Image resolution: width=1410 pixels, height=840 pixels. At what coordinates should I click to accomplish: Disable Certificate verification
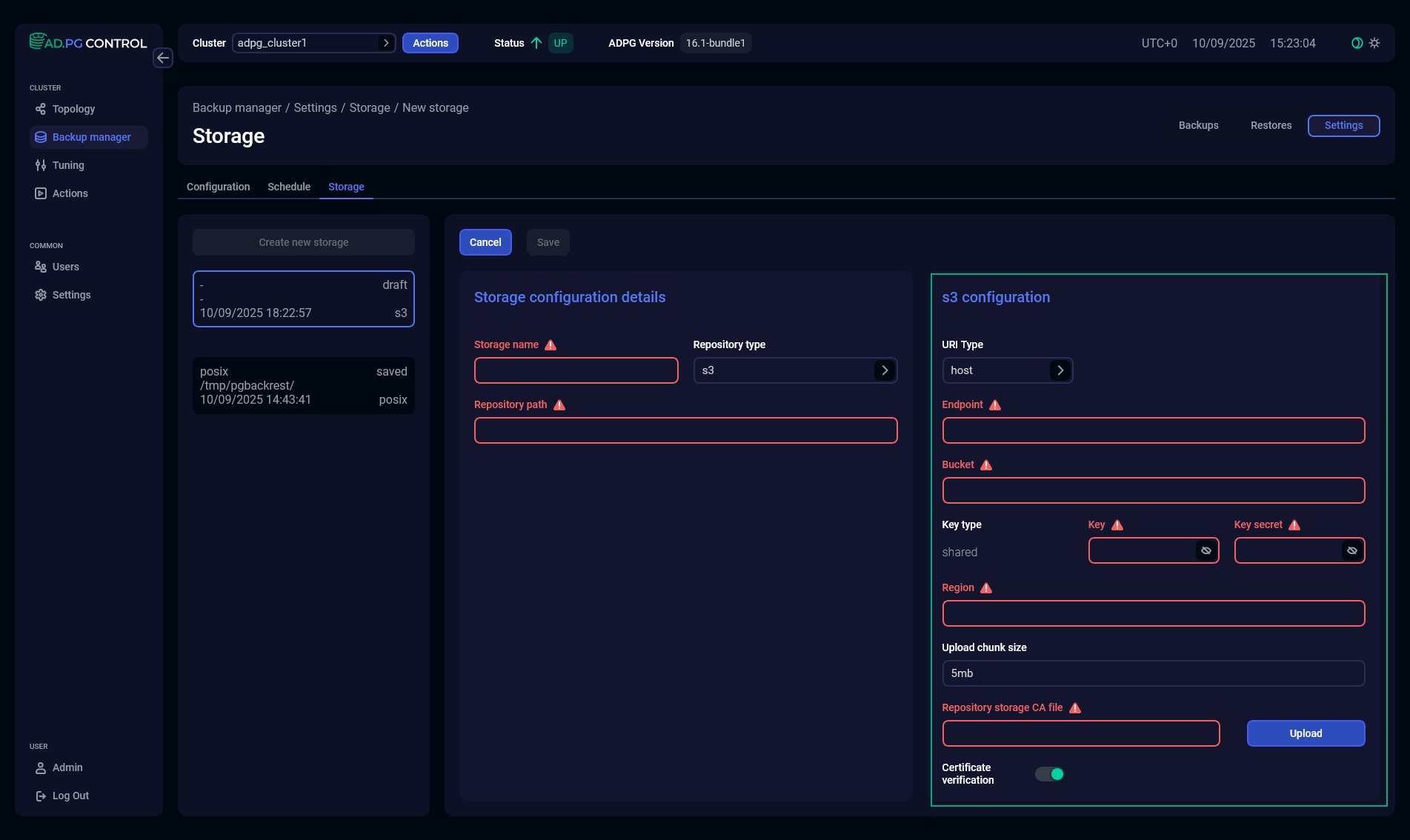pyautogui.click(x=1050, y=773)
